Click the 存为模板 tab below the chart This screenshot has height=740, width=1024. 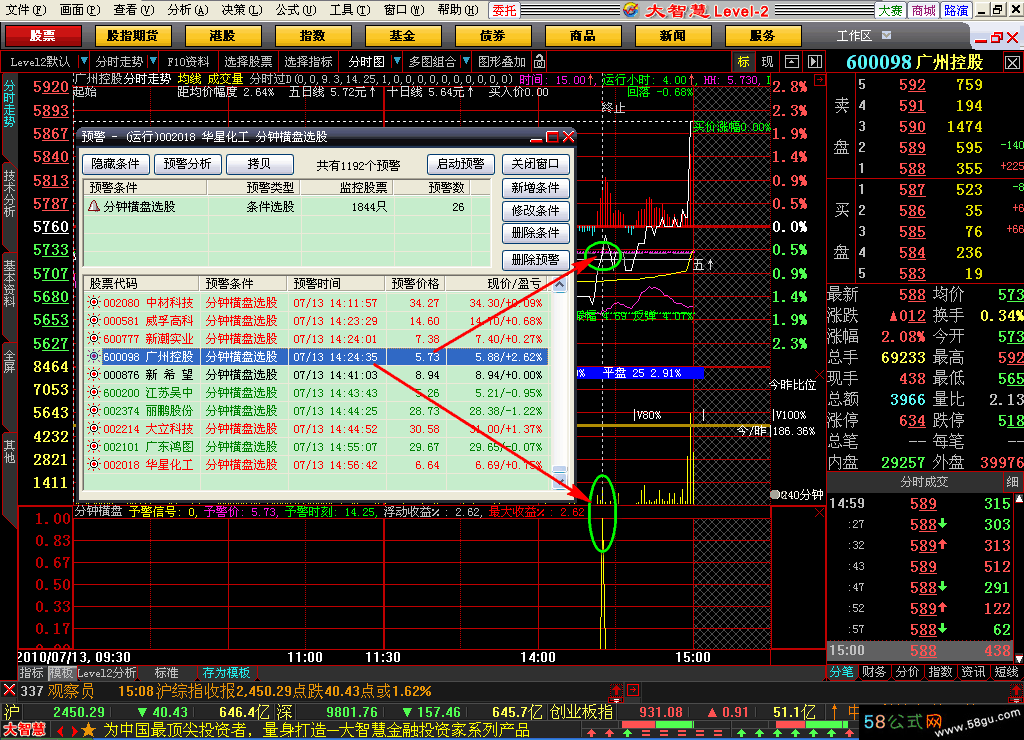click(x=226, y=673)
